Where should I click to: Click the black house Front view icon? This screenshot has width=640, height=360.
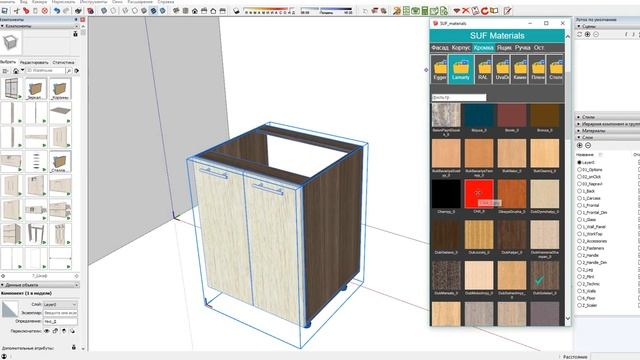click(195, 11)
